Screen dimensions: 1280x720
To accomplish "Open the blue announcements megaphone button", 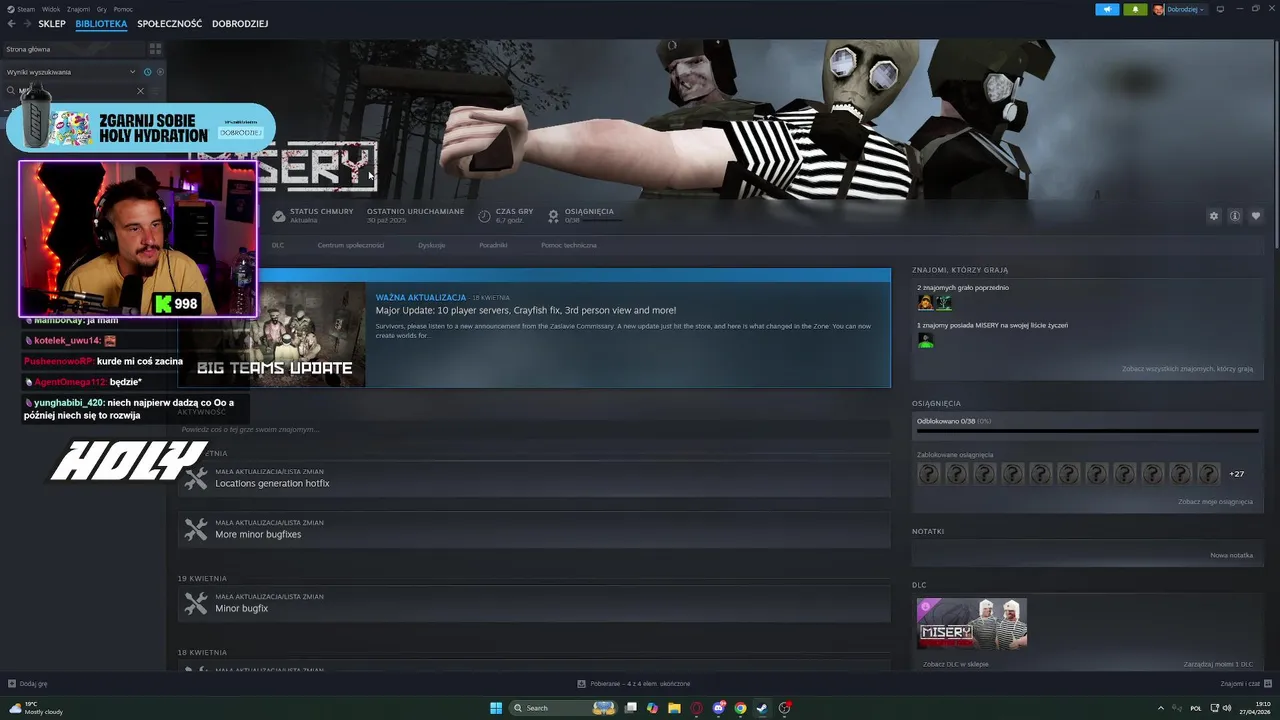I will [1107, 9].
